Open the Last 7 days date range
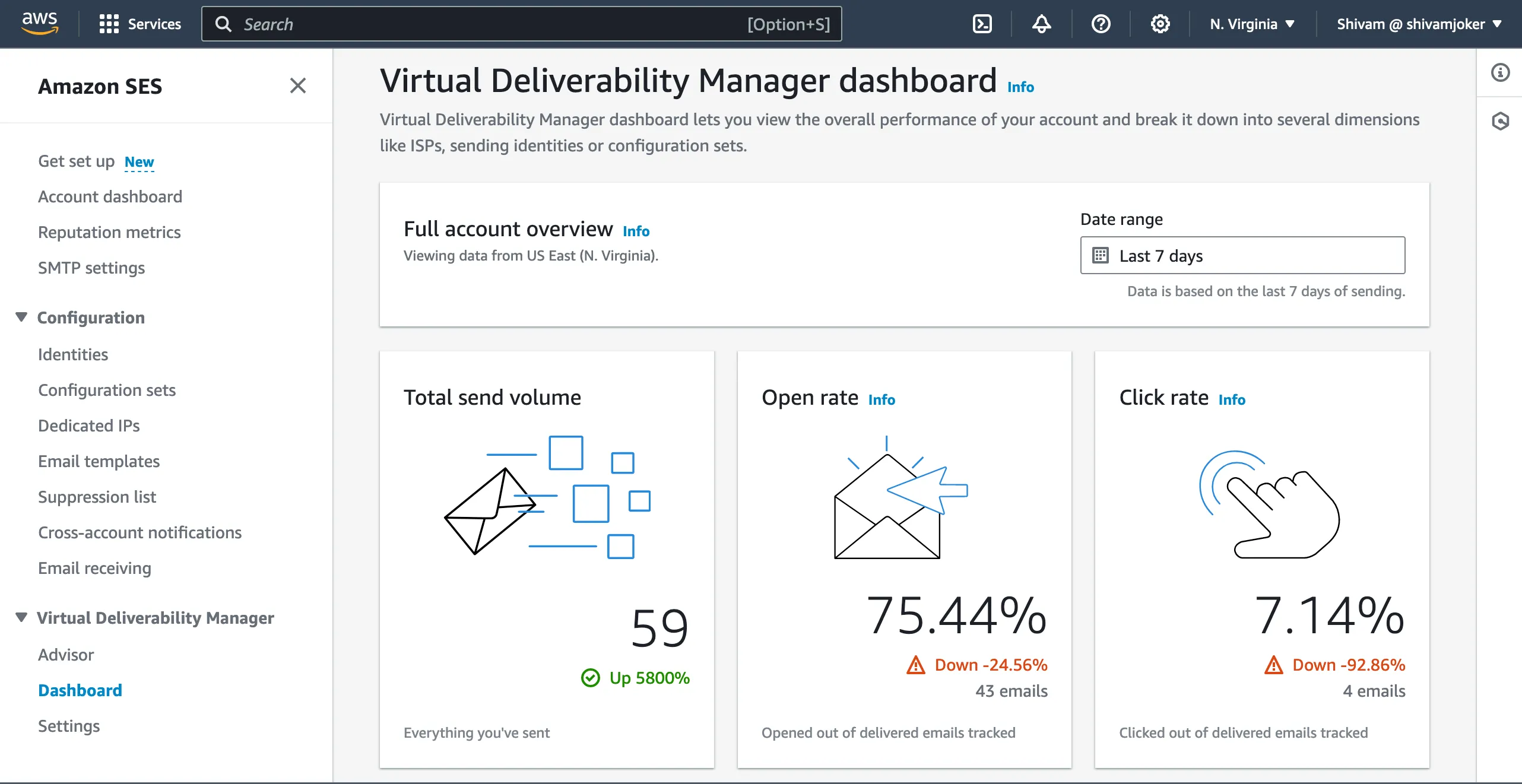The width and height of the screenshot is (1522, 784). (x=1242, y=255)
